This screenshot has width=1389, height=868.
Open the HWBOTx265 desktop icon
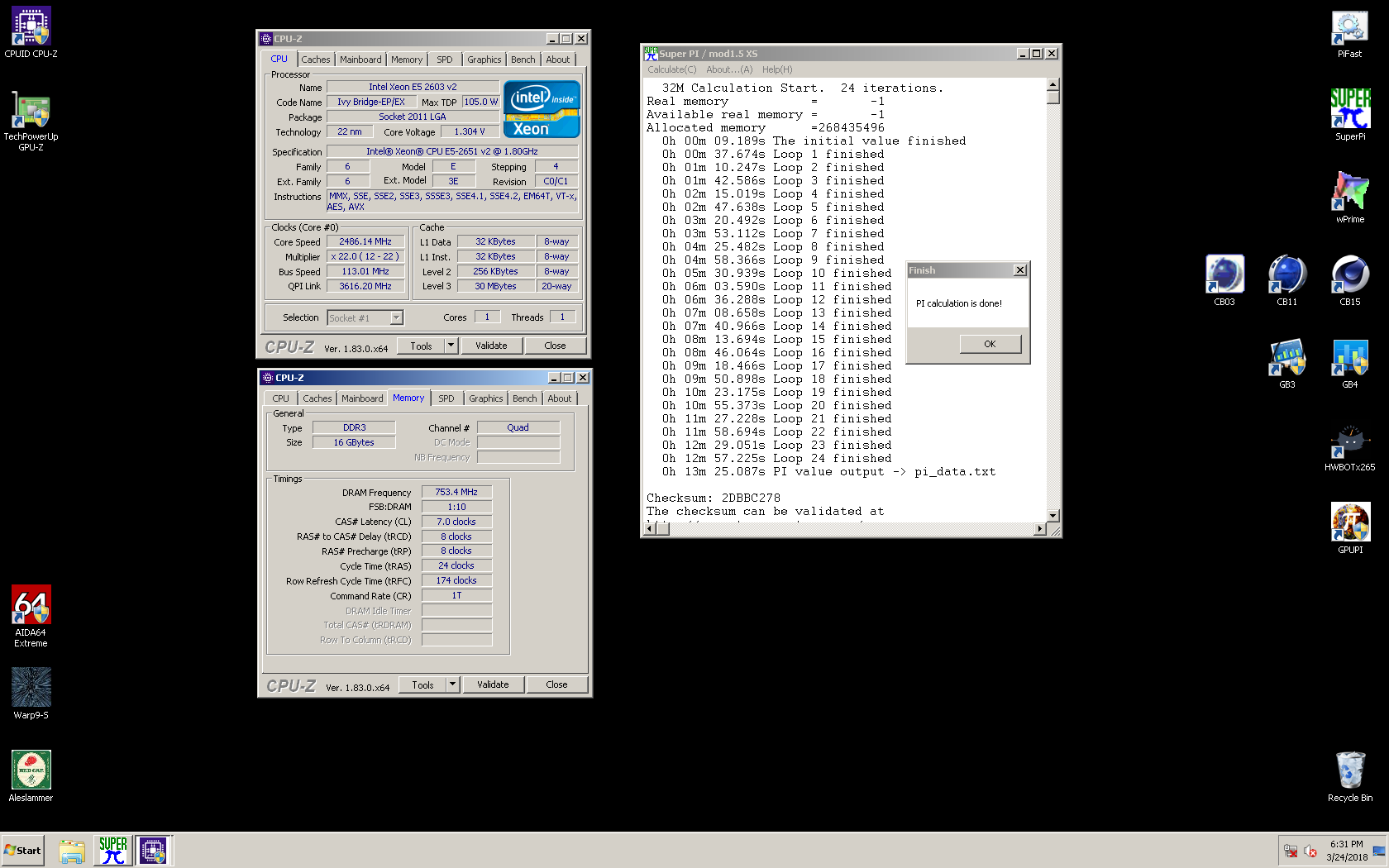pyautogui.click(x=1349, y=448)
